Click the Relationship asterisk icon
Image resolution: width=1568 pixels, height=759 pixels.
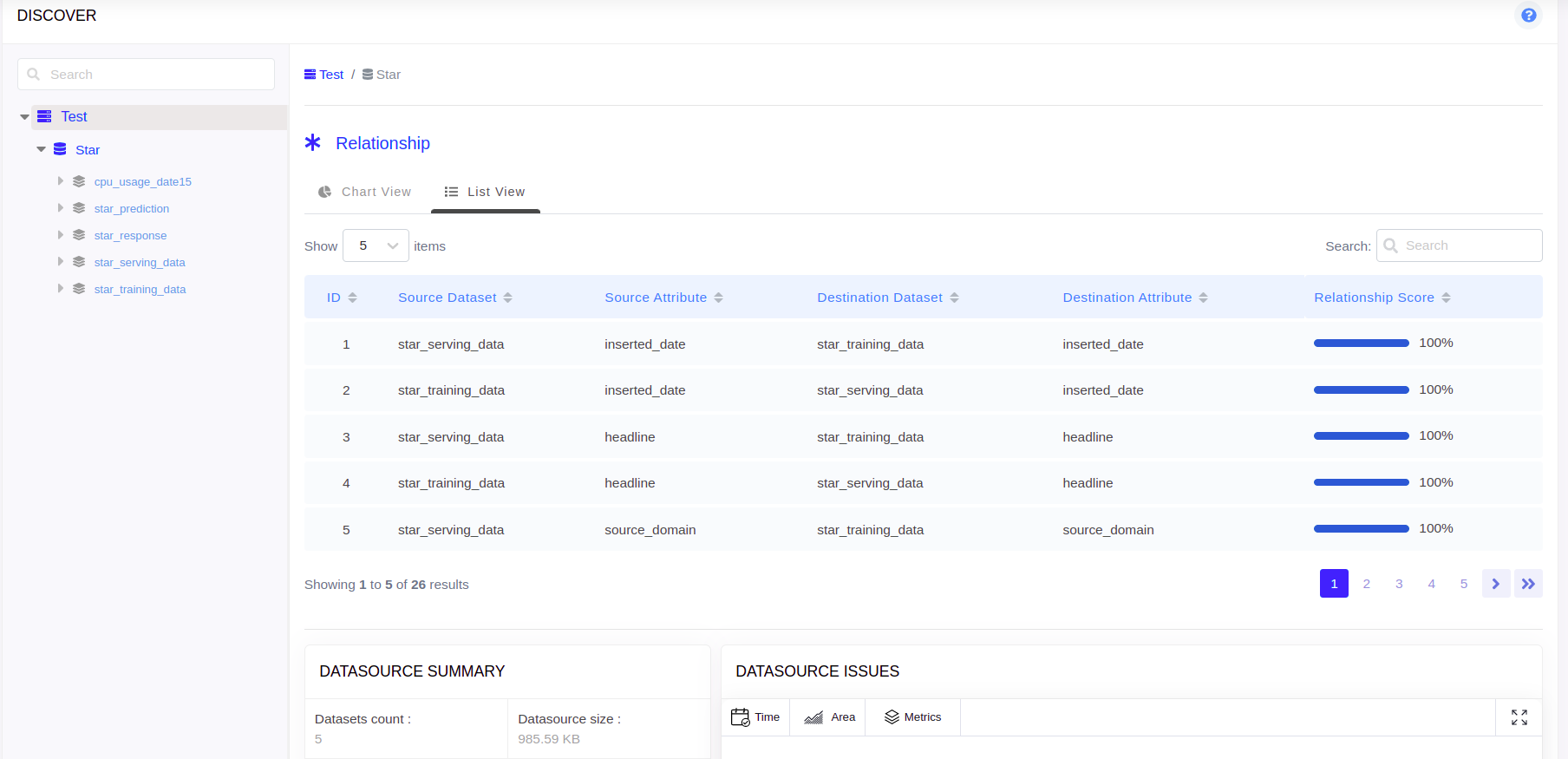pos(313,142)
